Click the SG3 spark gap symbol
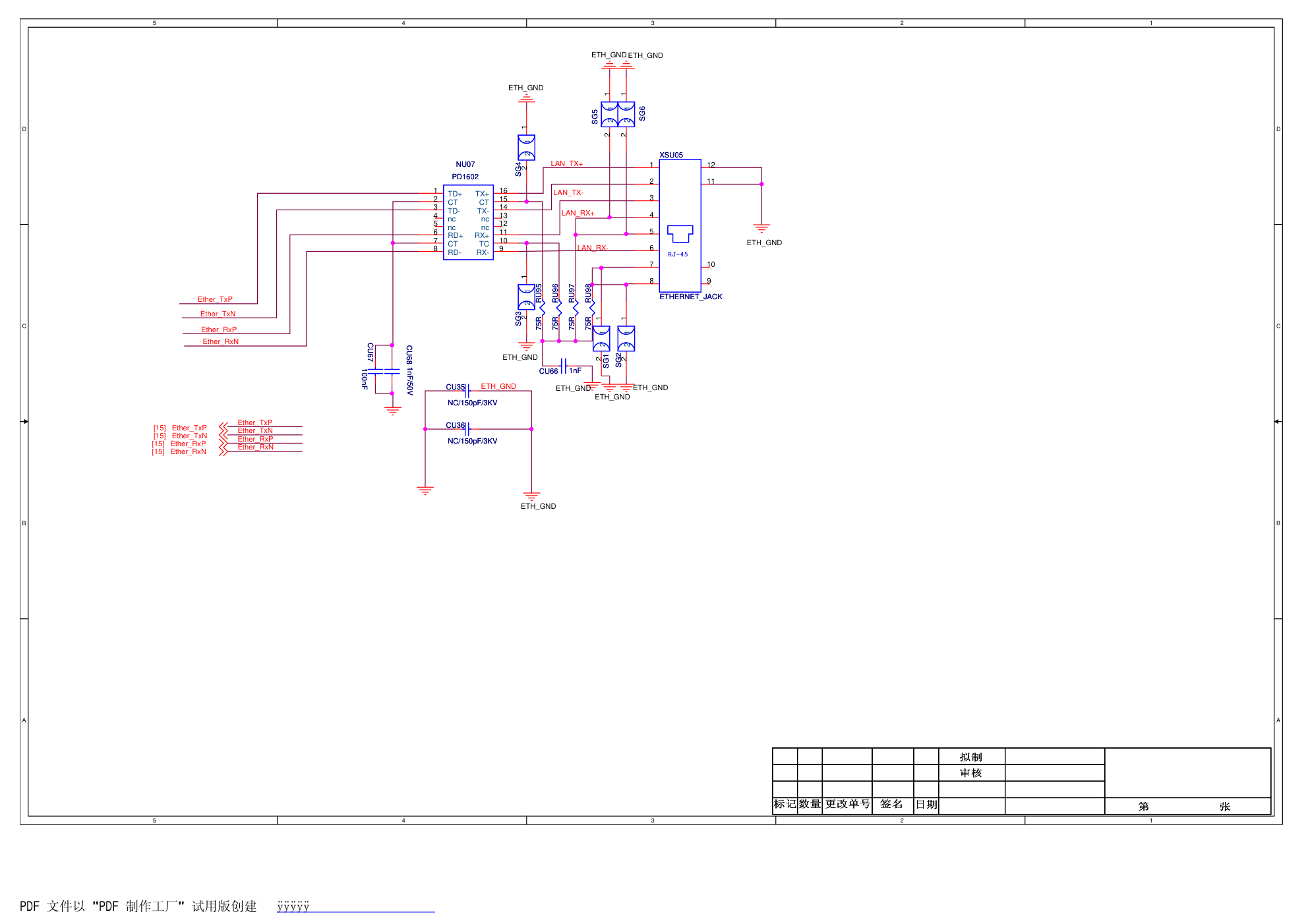The image size is (1308, 924). click(526, 297)
